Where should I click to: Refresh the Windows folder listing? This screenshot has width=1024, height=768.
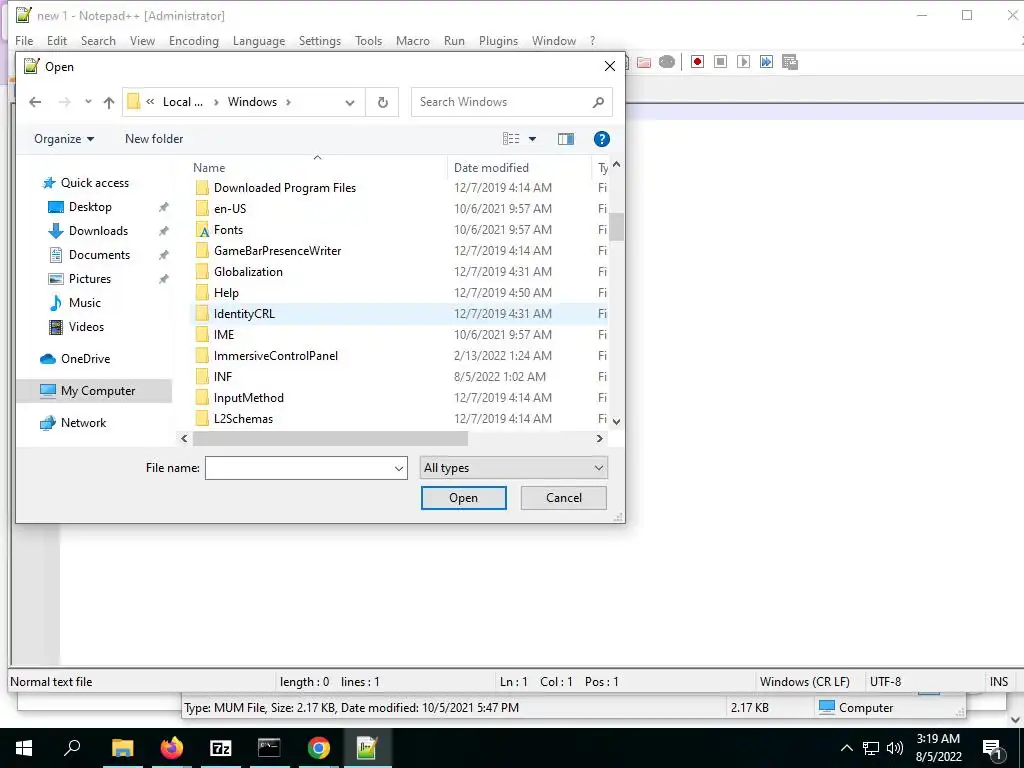tap(383, 102)
